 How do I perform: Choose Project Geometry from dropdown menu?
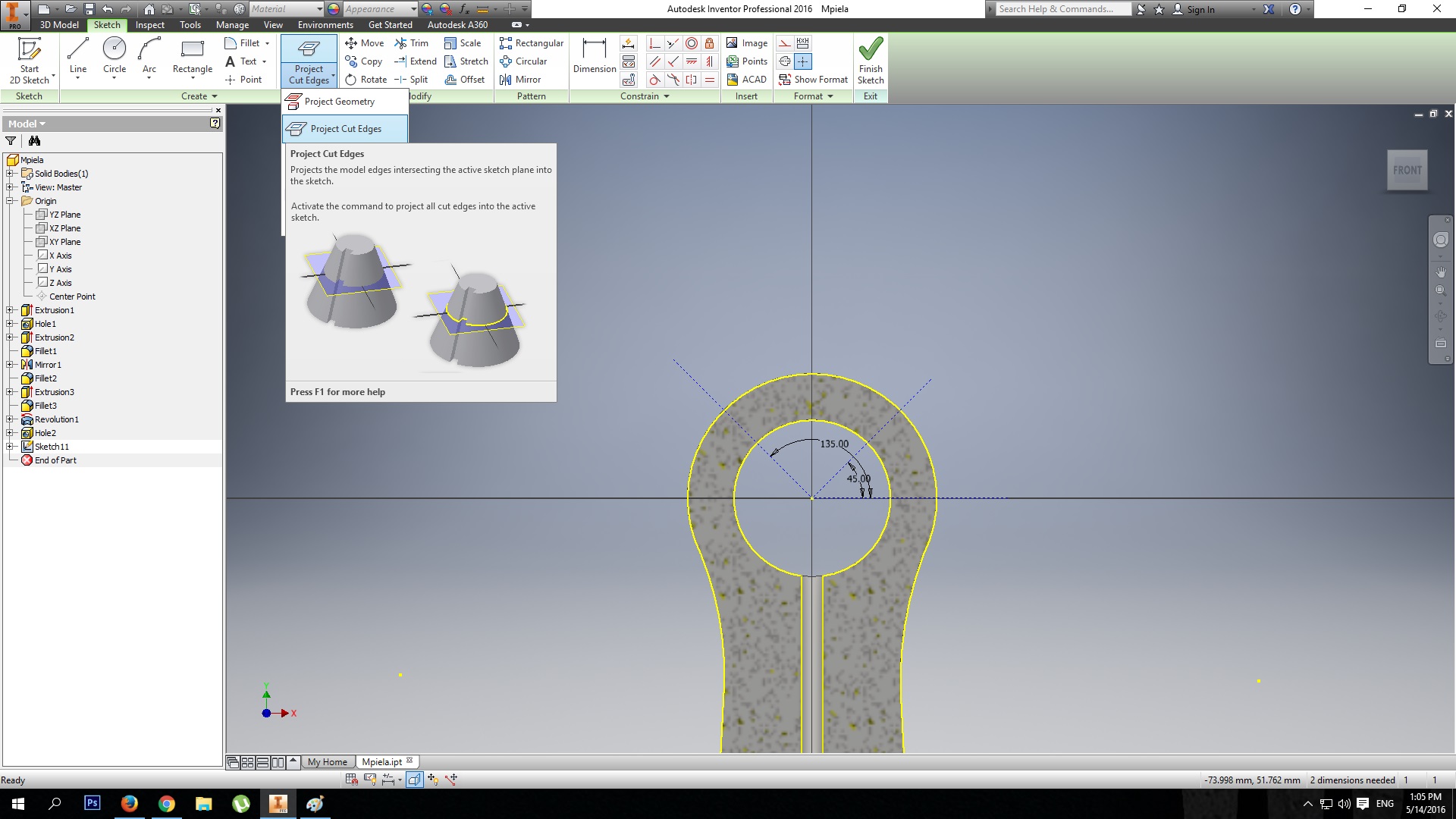coord(339,102)
